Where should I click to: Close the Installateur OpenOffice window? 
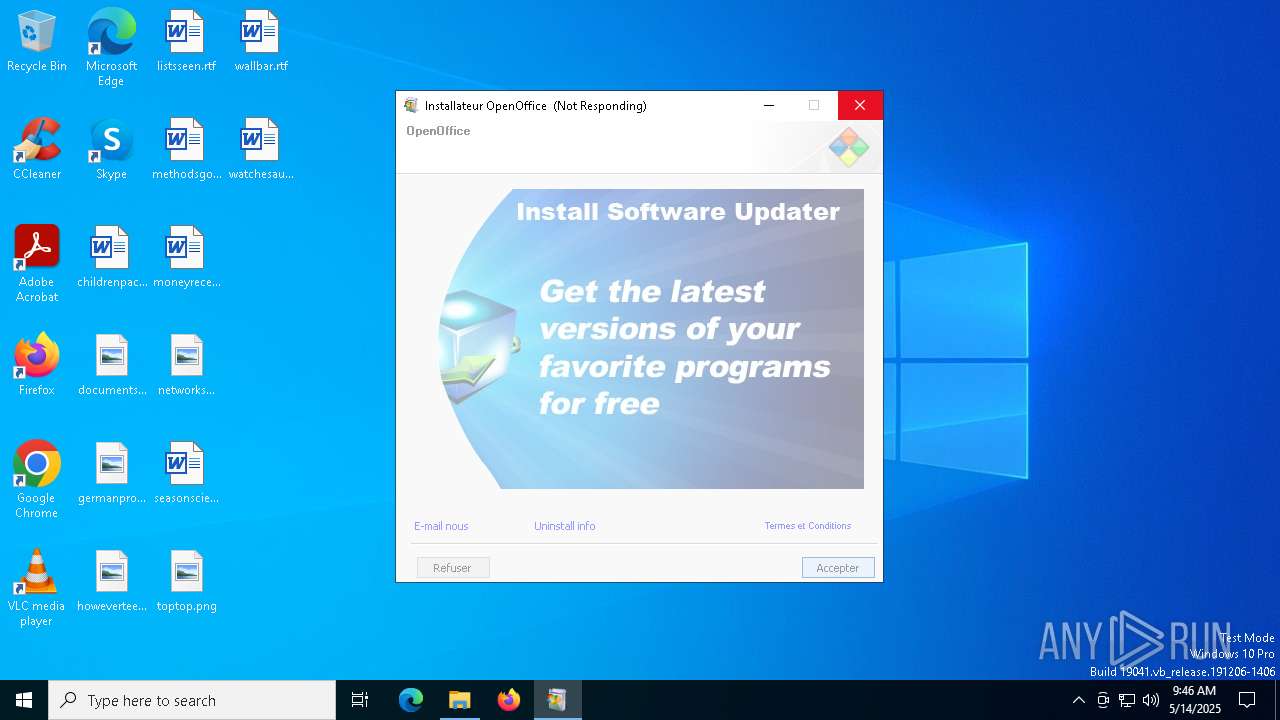[859, 105]
